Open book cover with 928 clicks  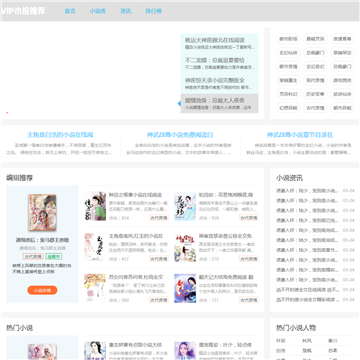[x=185, y=206]
